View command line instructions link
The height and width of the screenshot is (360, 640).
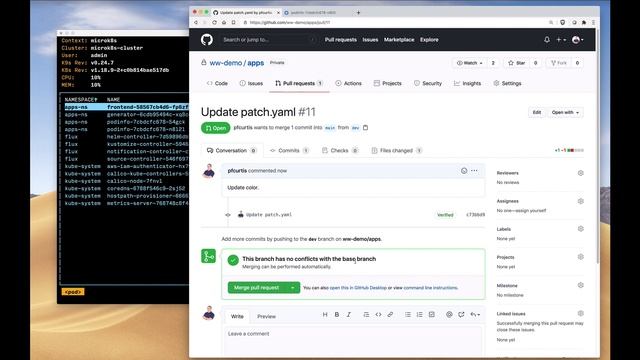pos(431,288)
